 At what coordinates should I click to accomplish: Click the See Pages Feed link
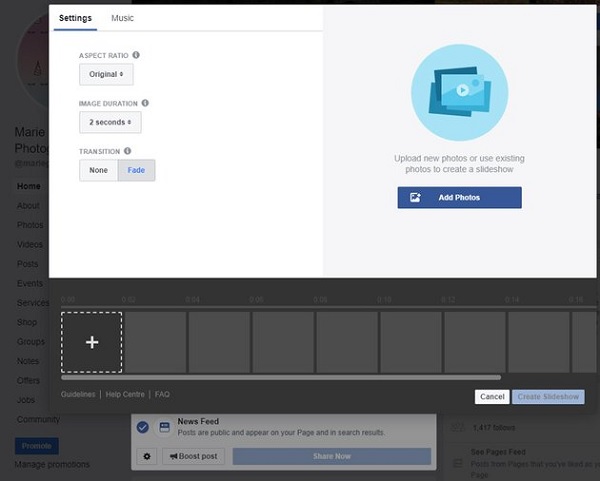498,452
